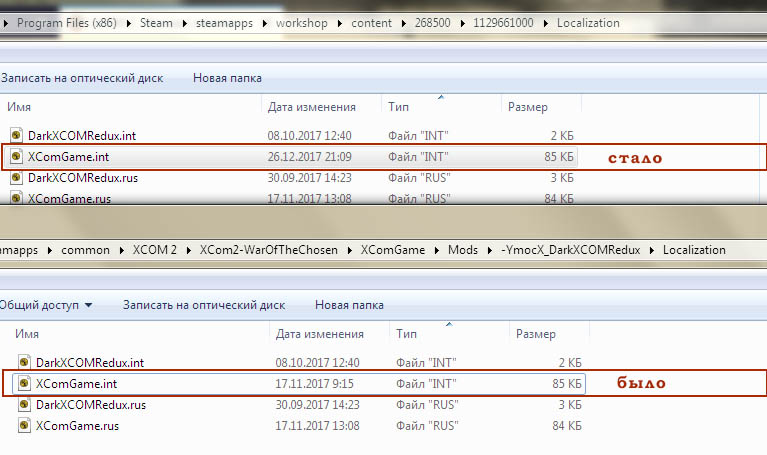Sort by Размер column in the Mods window
Image resolution: width=767 pixels, height=455 pixels.
538,333
